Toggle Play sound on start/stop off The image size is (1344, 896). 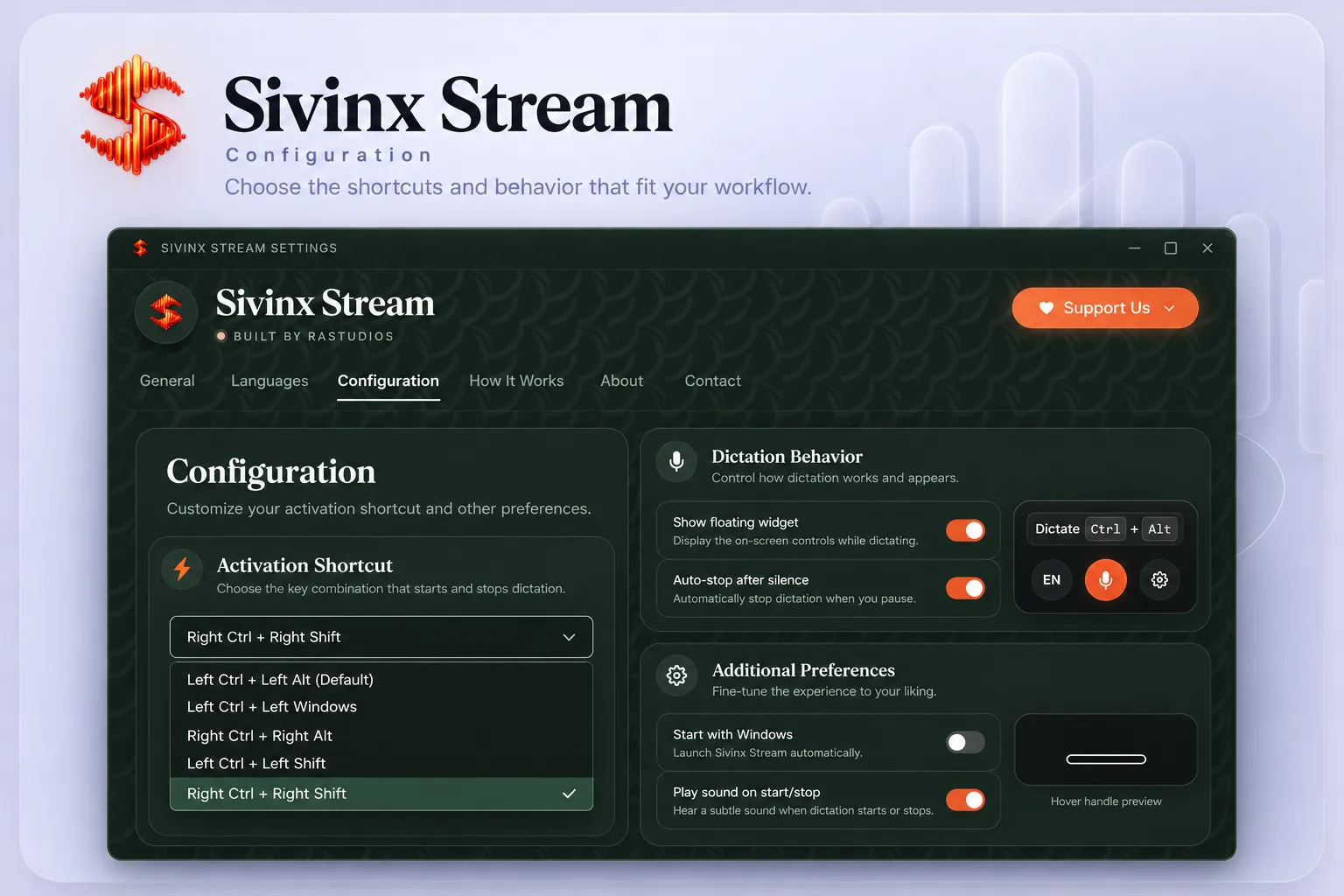point(965,800)
